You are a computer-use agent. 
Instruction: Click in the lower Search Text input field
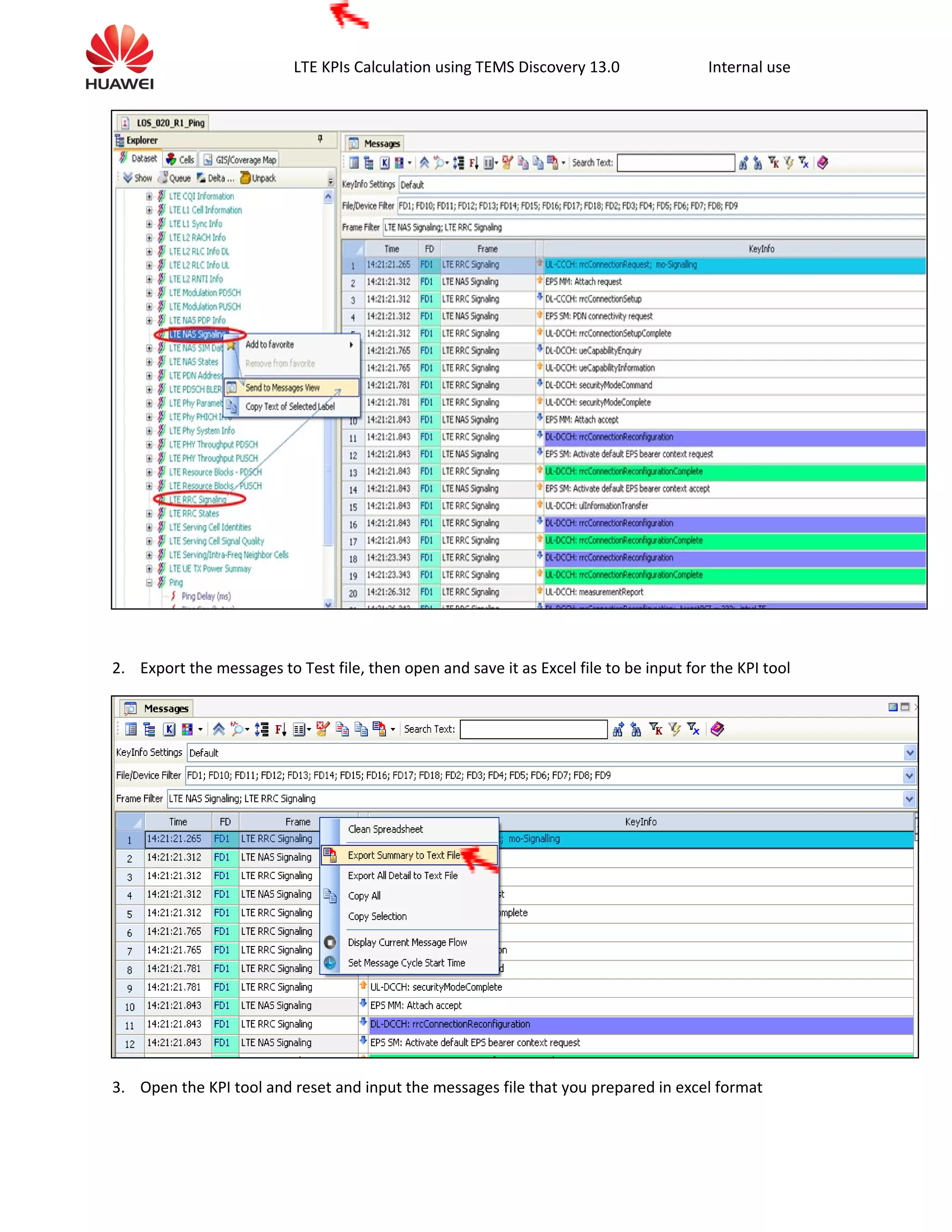[x=534, y=729]
